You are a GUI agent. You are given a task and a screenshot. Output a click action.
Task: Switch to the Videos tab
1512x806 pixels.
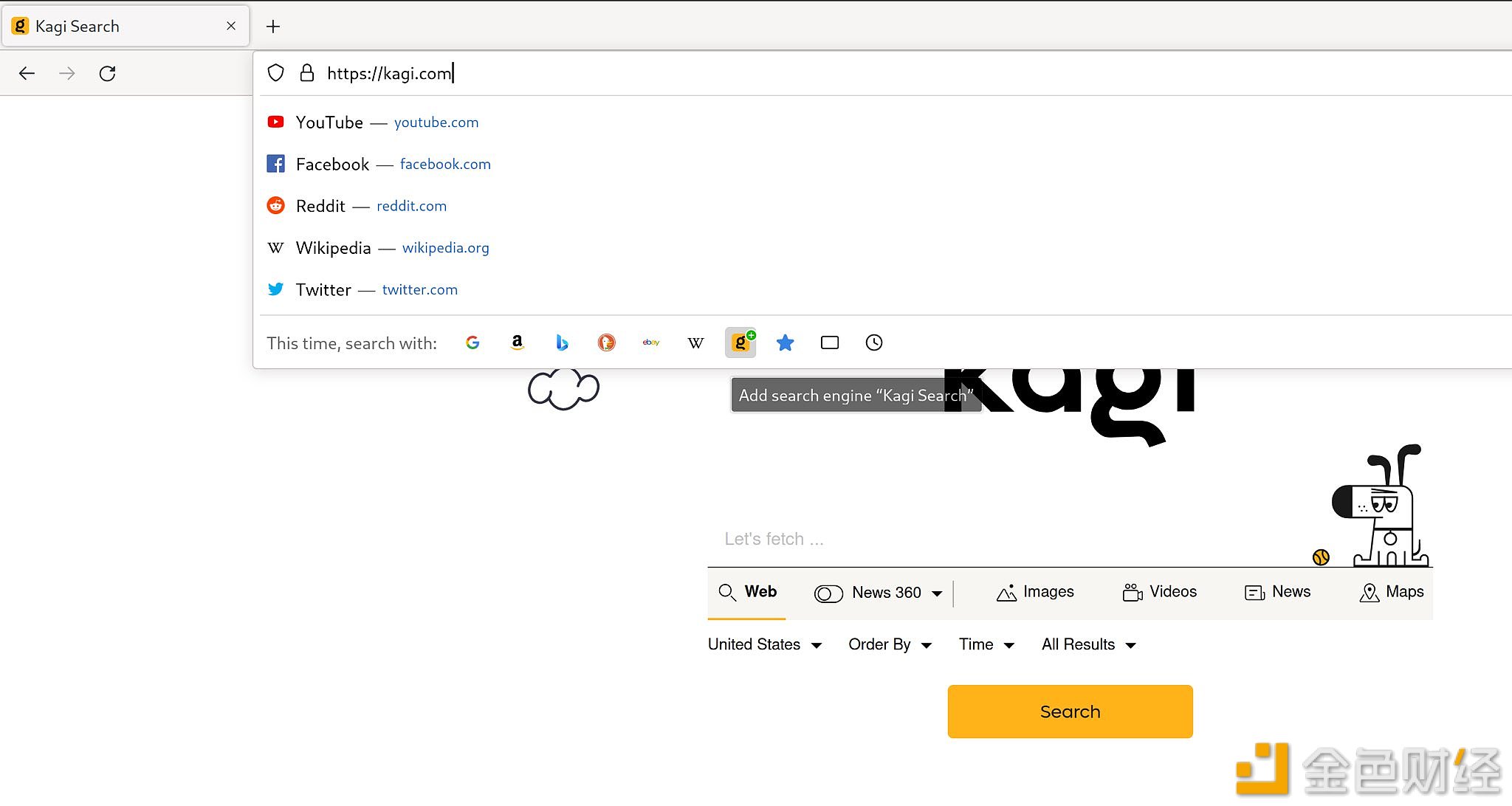(x=1159, y=592)
